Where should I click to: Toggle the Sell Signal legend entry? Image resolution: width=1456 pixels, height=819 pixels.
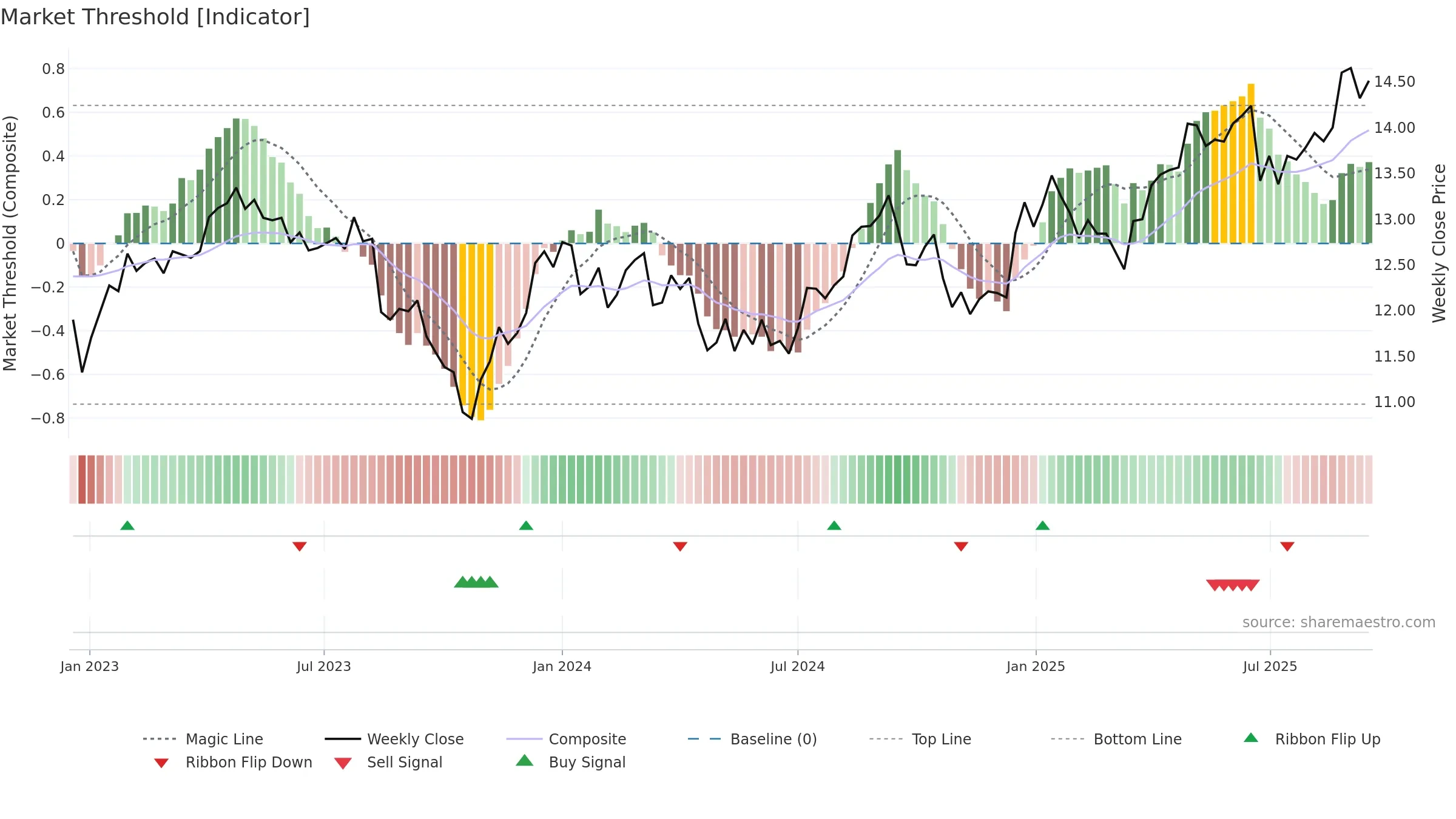point(388,762)
